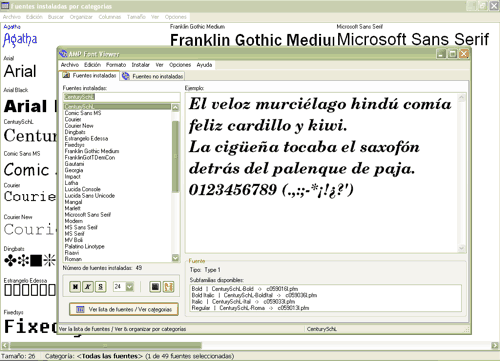Click the font name search field showing CenturySchL
The height and width of the screenshot is (361, 500).
pos(122,97)
